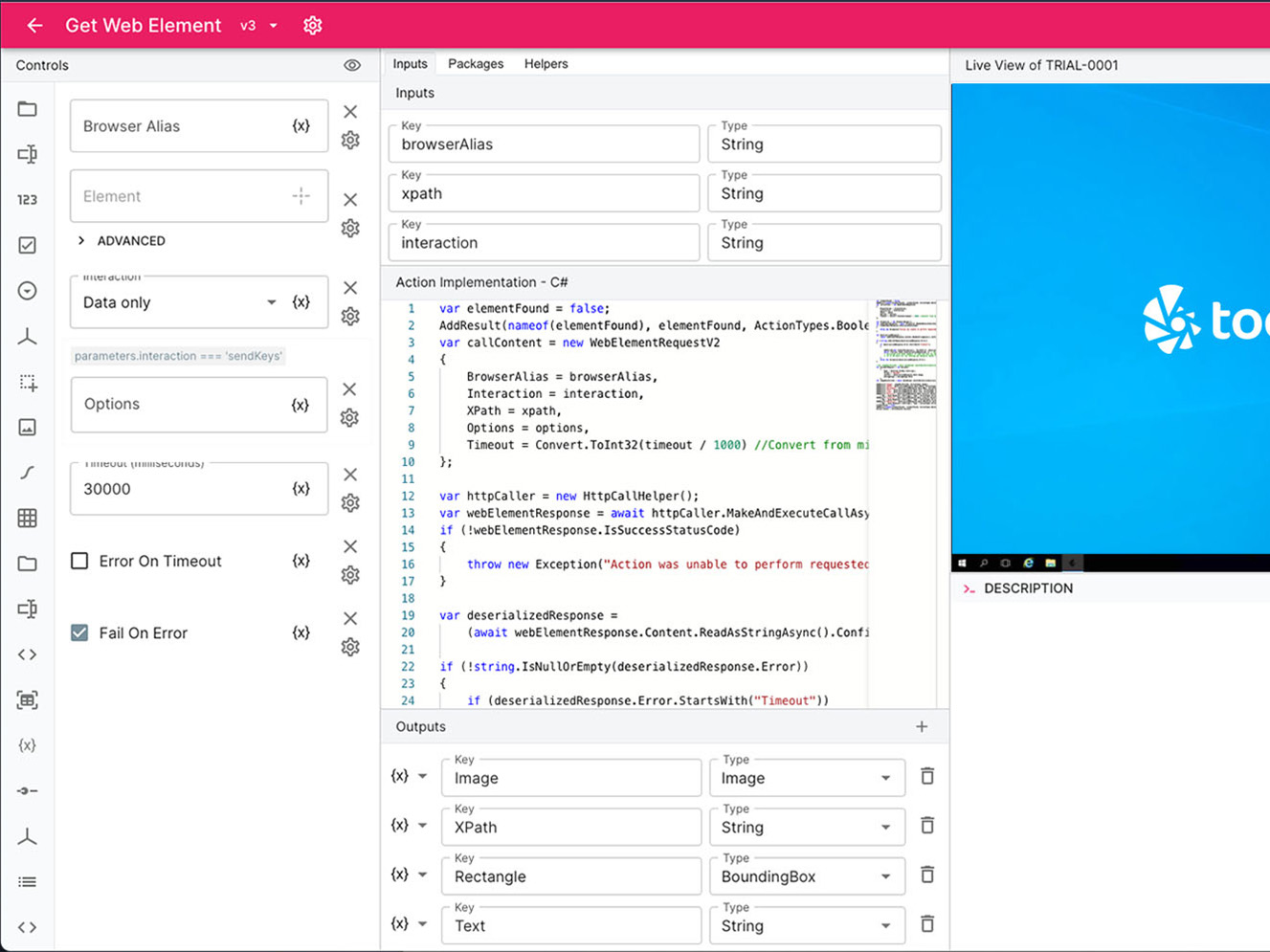This screenshot has width=1270, height=952.
Task: Click Windows Start button in live view
Action: (962, 563)
